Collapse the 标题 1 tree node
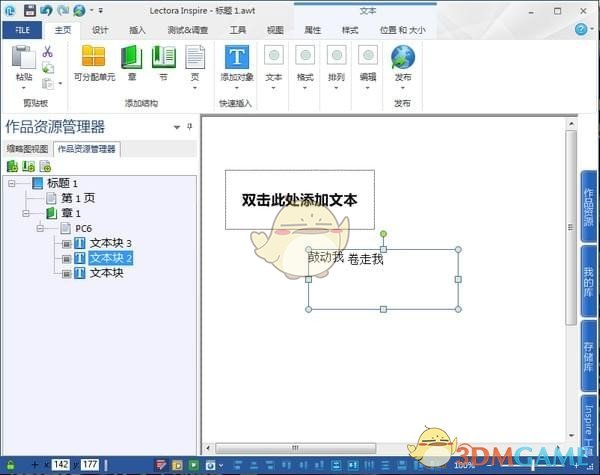600x475 pixels. [x=12, y=183]
